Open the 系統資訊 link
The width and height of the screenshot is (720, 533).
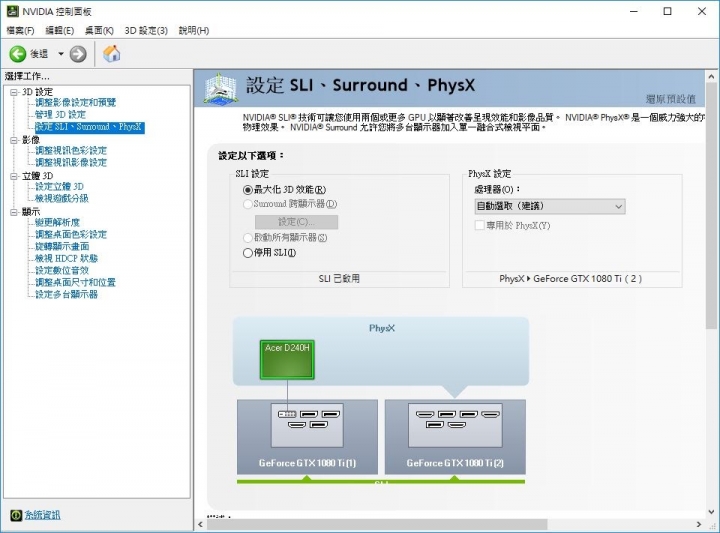pyautogui.click(x=42, y=515)
